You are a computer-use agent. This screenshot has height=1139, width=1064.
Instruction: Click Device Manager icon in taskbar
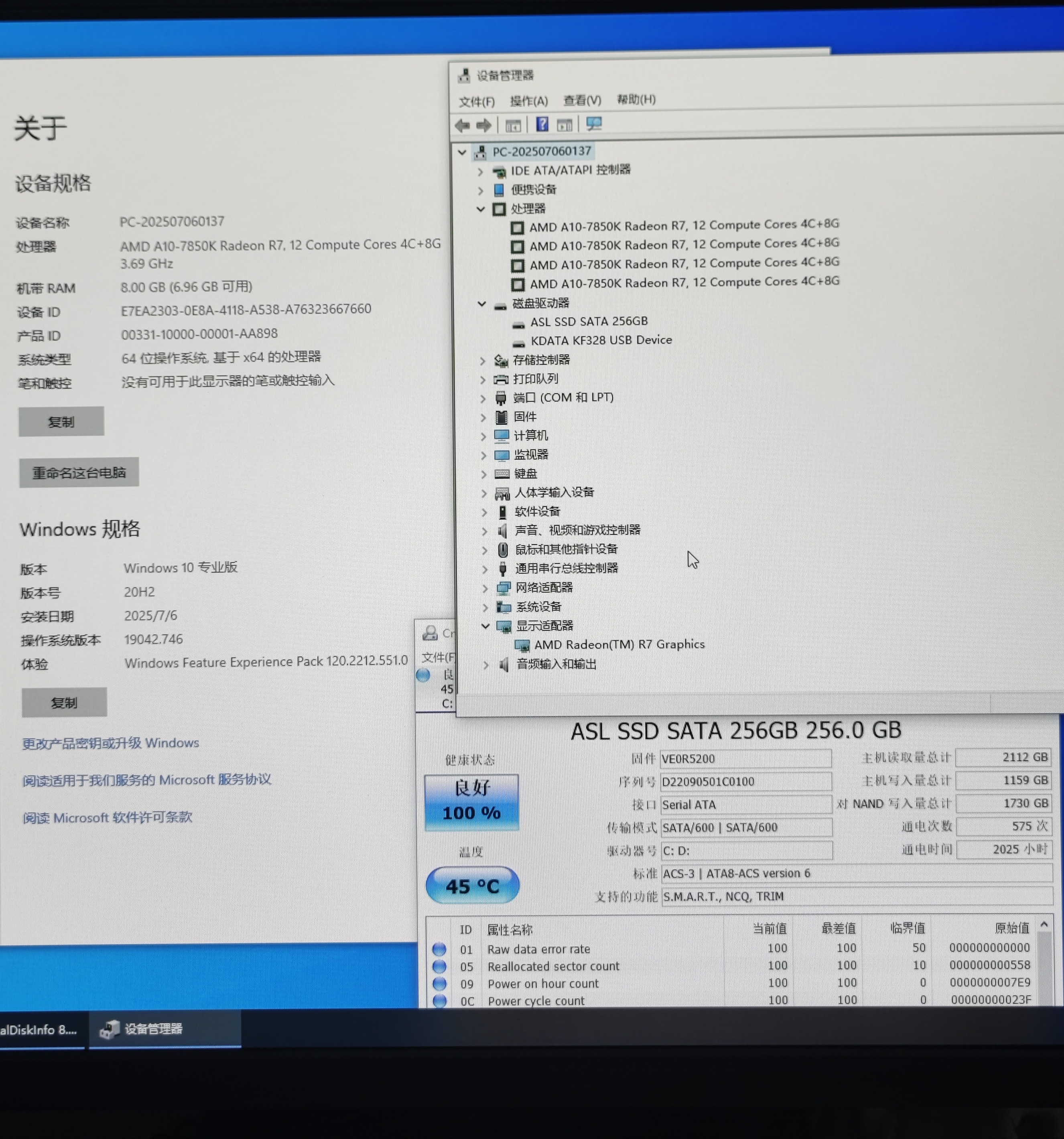(109, 1030)
